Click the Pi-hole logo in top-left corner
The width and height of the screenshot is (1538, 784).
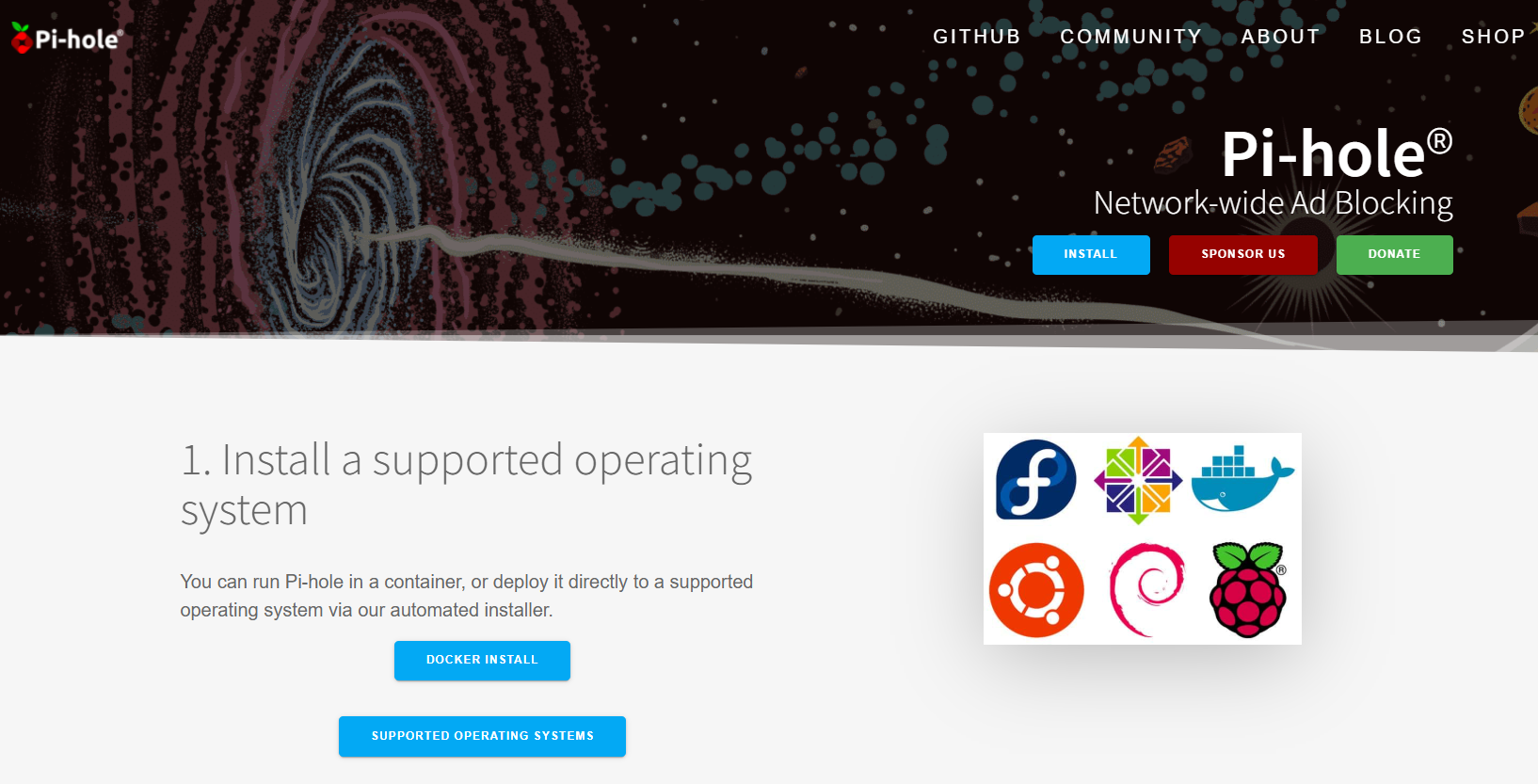(x=67, y=39)
